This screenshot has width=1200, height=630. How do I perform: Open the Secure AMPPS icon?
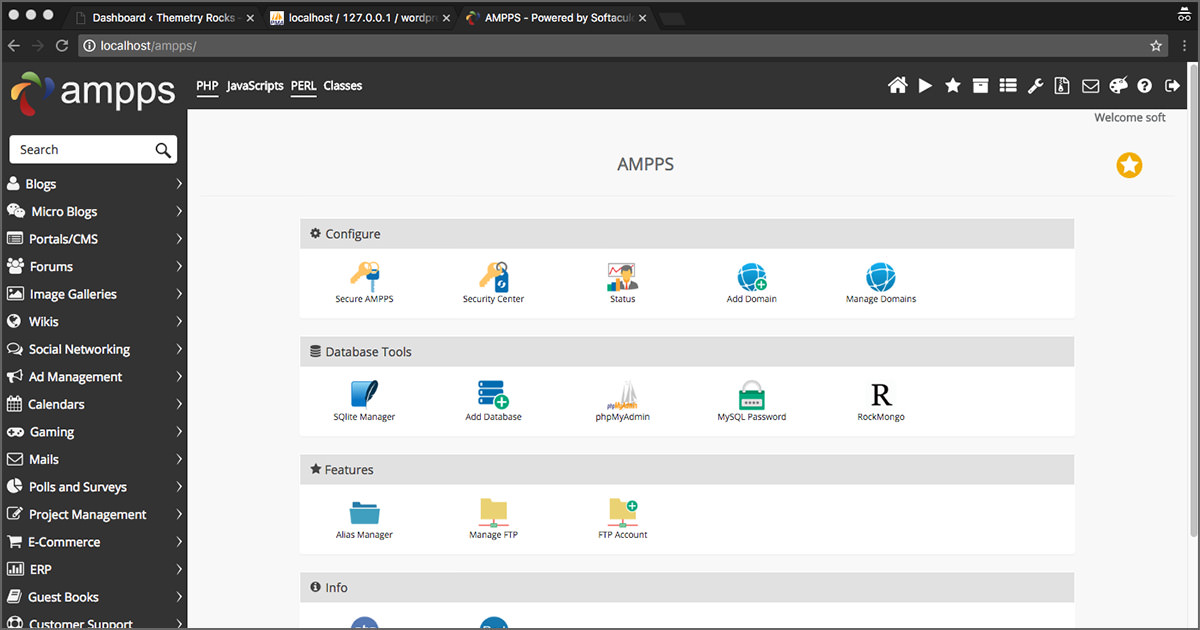point(364,277)
